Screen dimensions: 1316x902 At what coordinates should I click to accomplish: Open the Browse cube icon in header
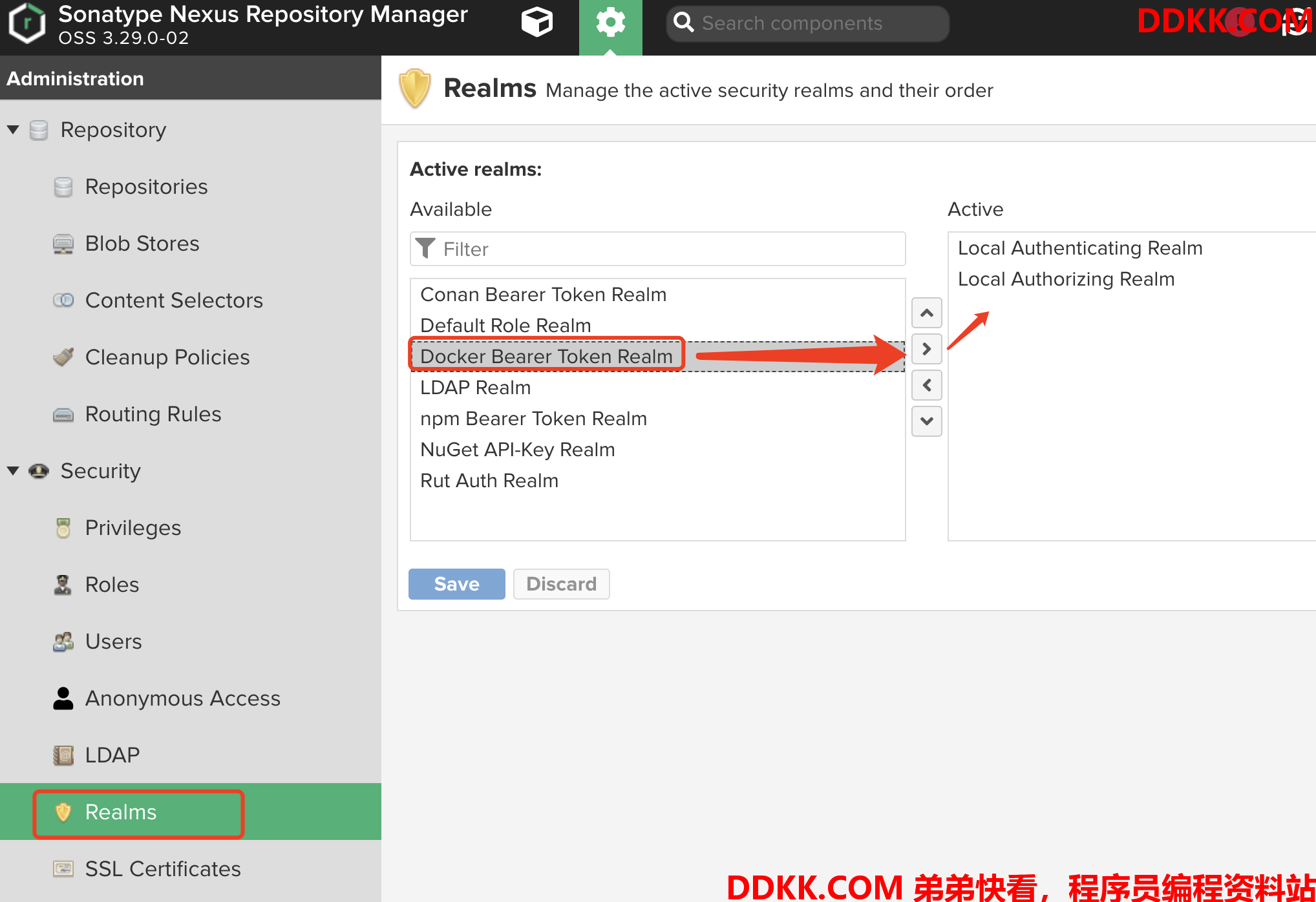[x=536, y=23]
